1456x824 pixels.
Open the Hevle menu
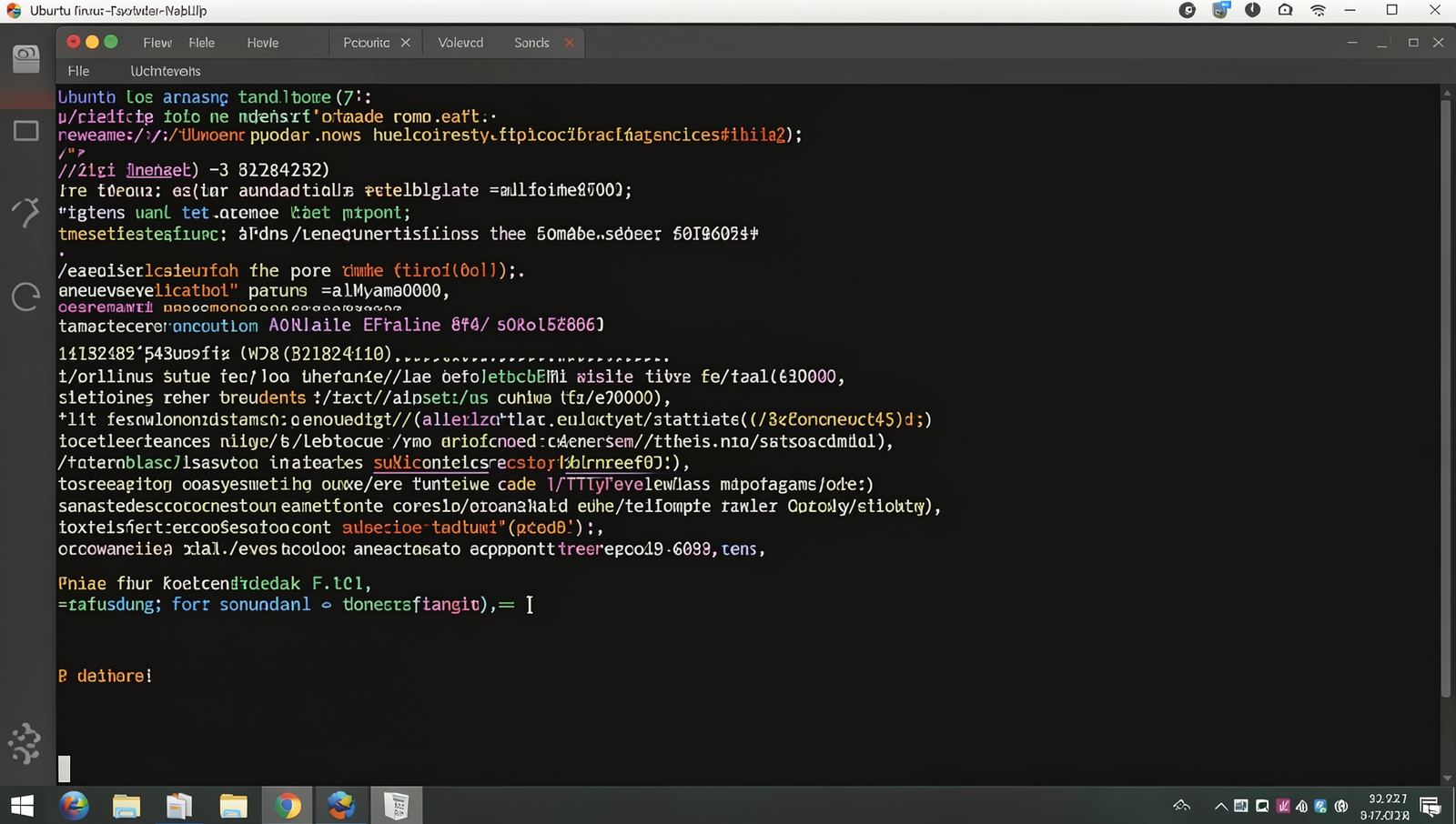tap(263, 43)
